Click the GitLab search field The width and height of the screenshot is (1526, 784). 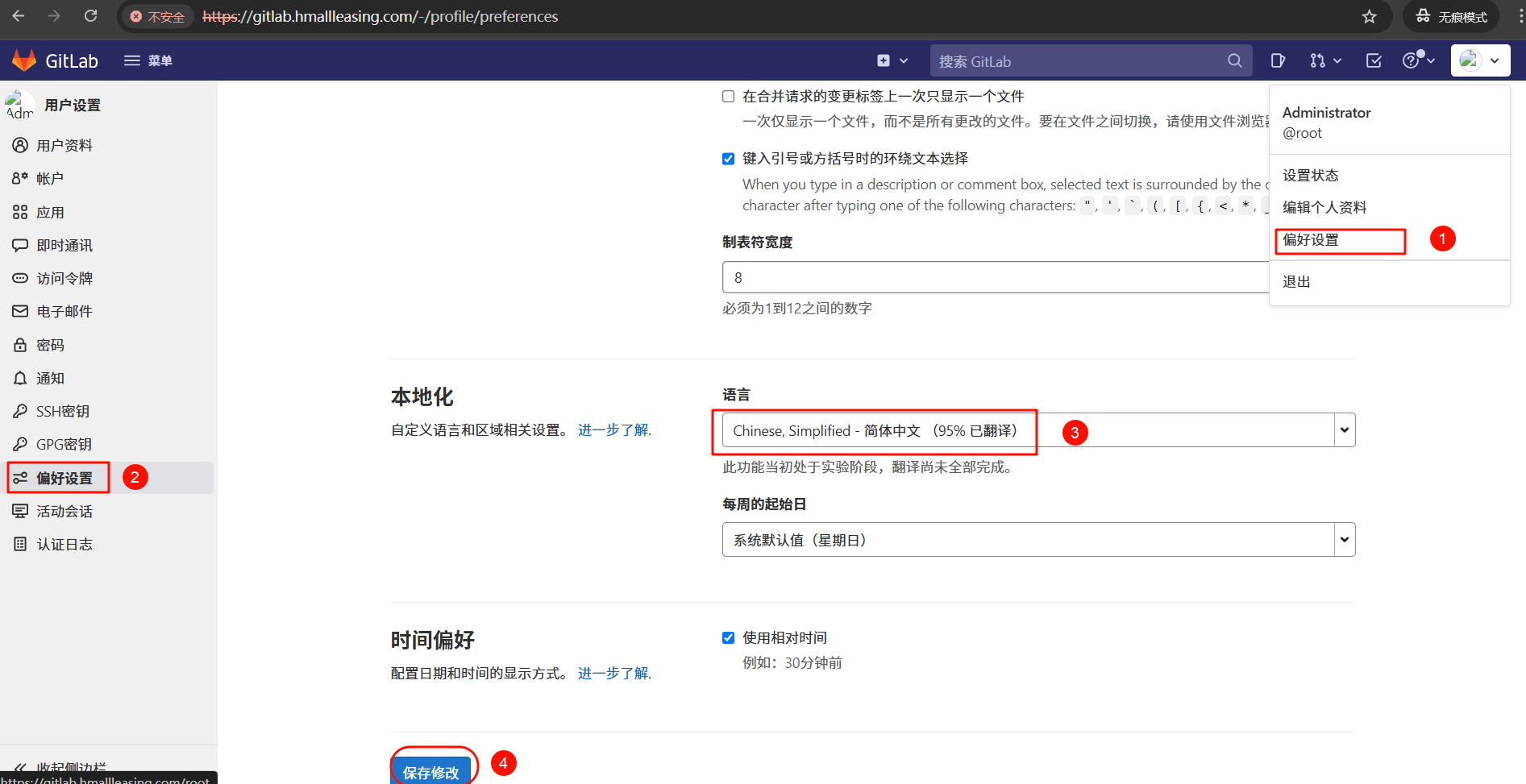coord(1080,60)
